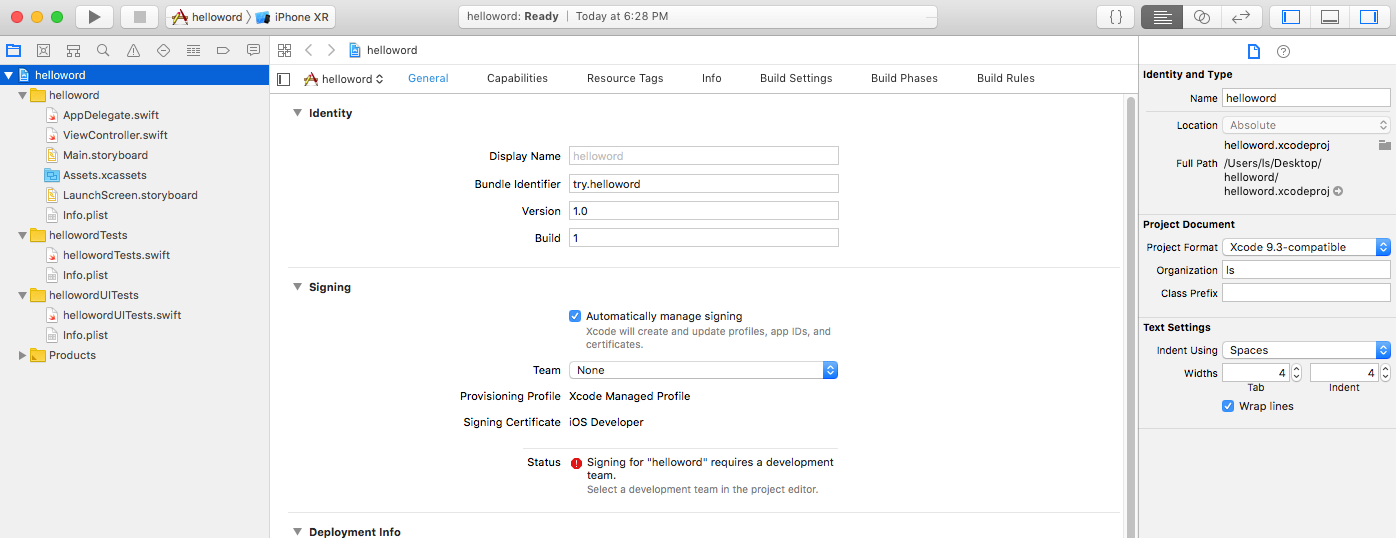
Task: Select ViewController.swift file
Action: tap(115, 135)
